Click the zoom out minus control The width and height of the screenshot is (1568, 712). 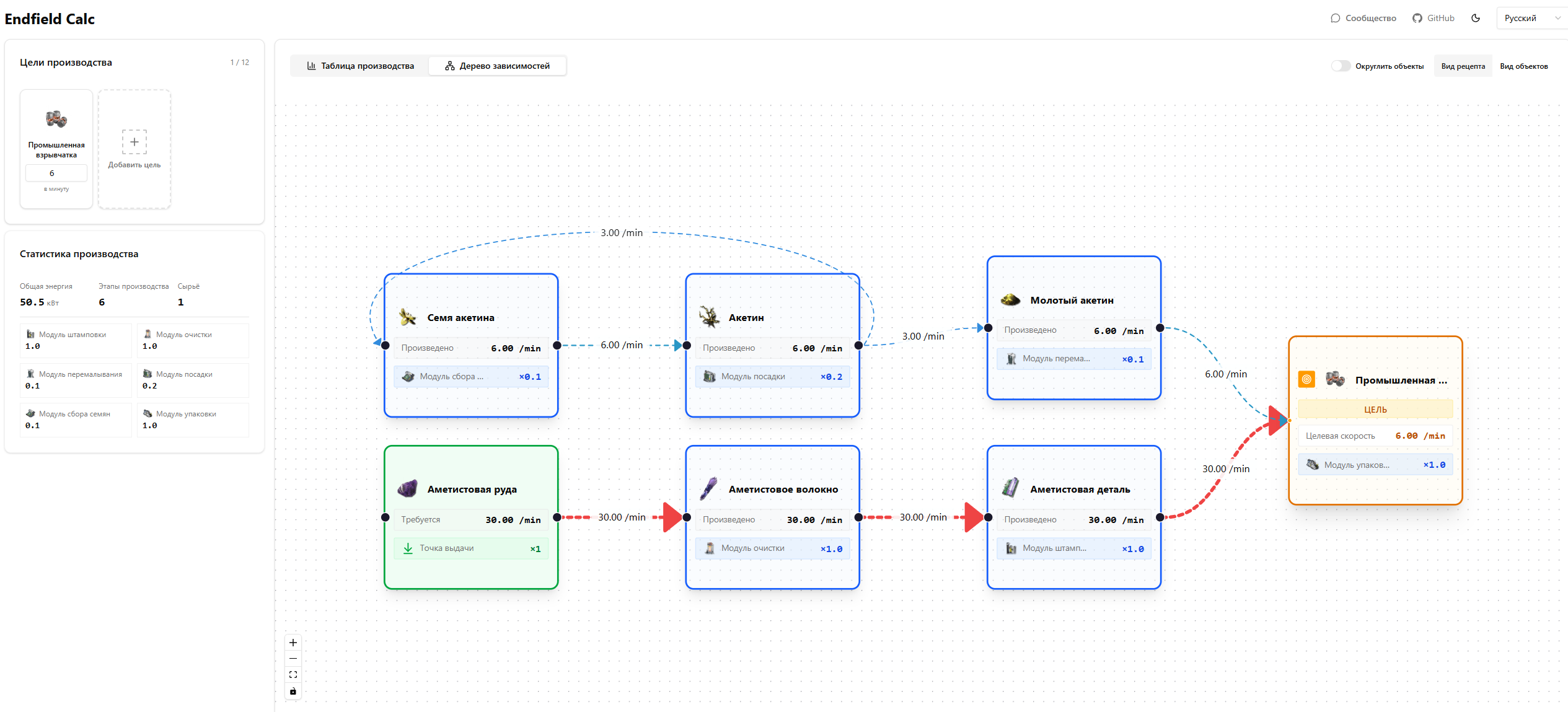coord(293,659)
